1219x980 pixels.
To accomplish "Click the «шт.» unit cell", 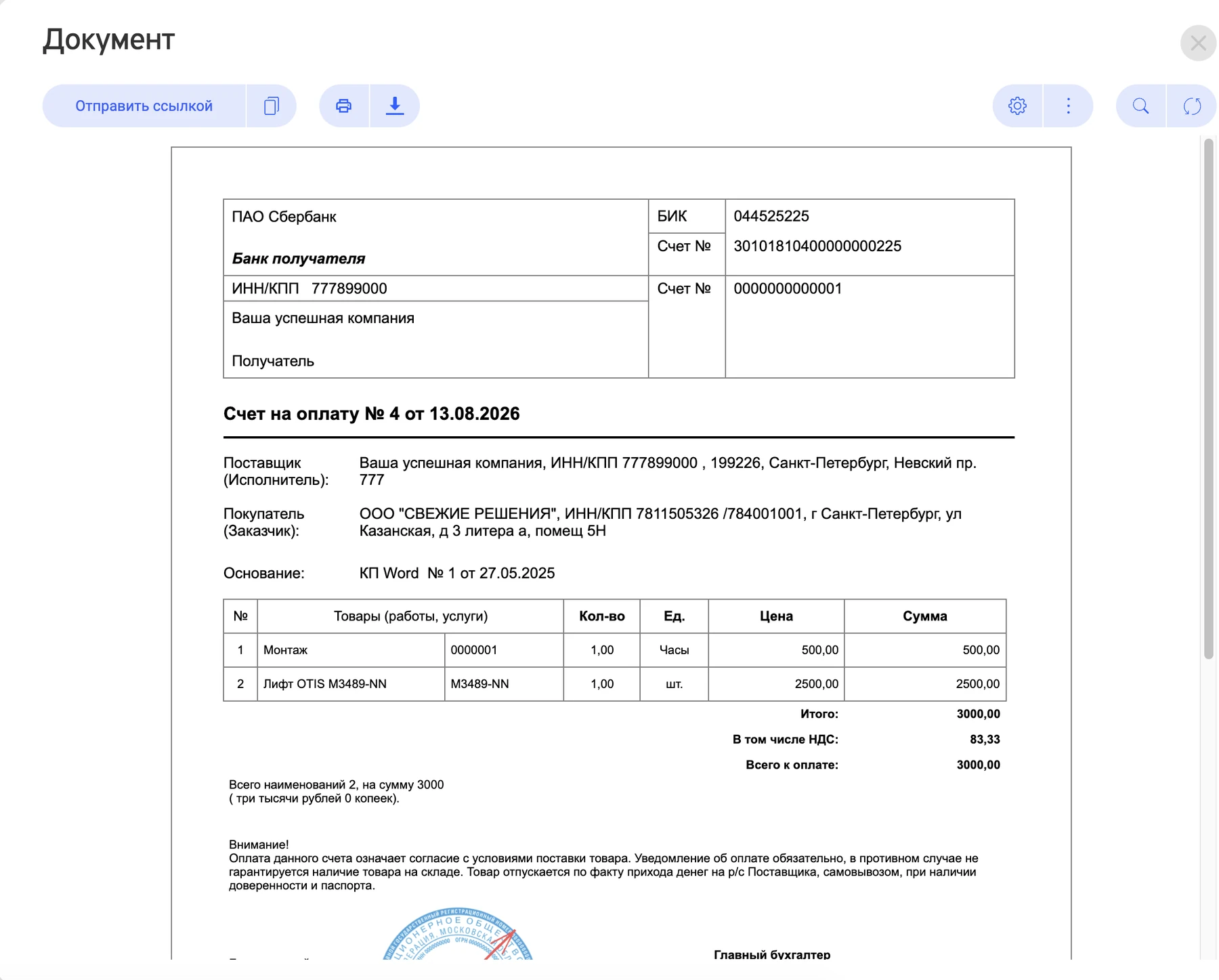I will click(675, 684).
